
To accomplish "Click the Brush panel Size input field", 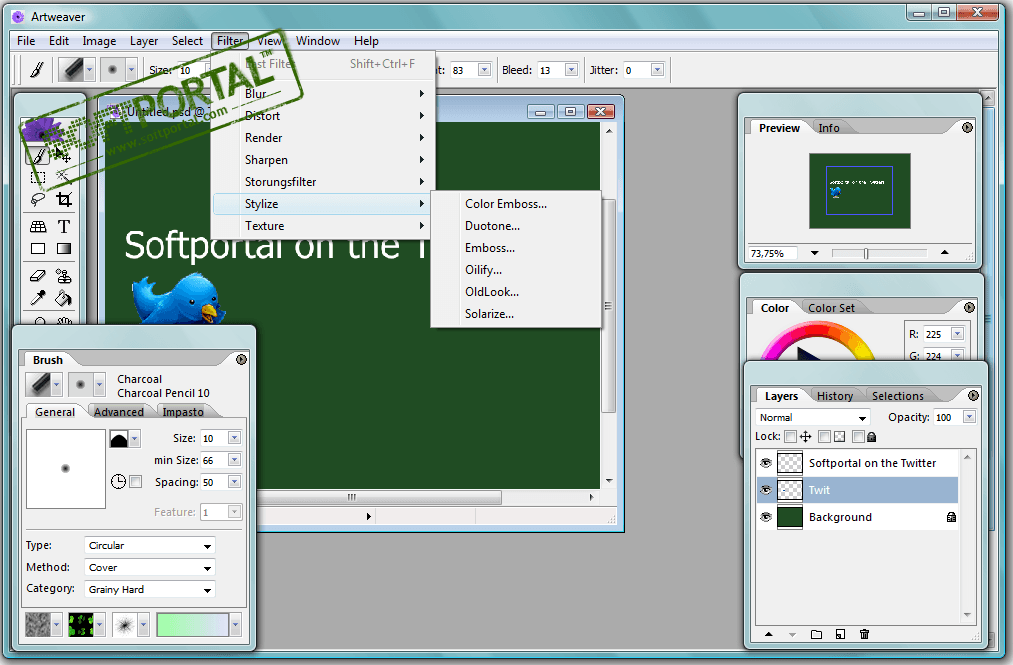I will point(214,438).
